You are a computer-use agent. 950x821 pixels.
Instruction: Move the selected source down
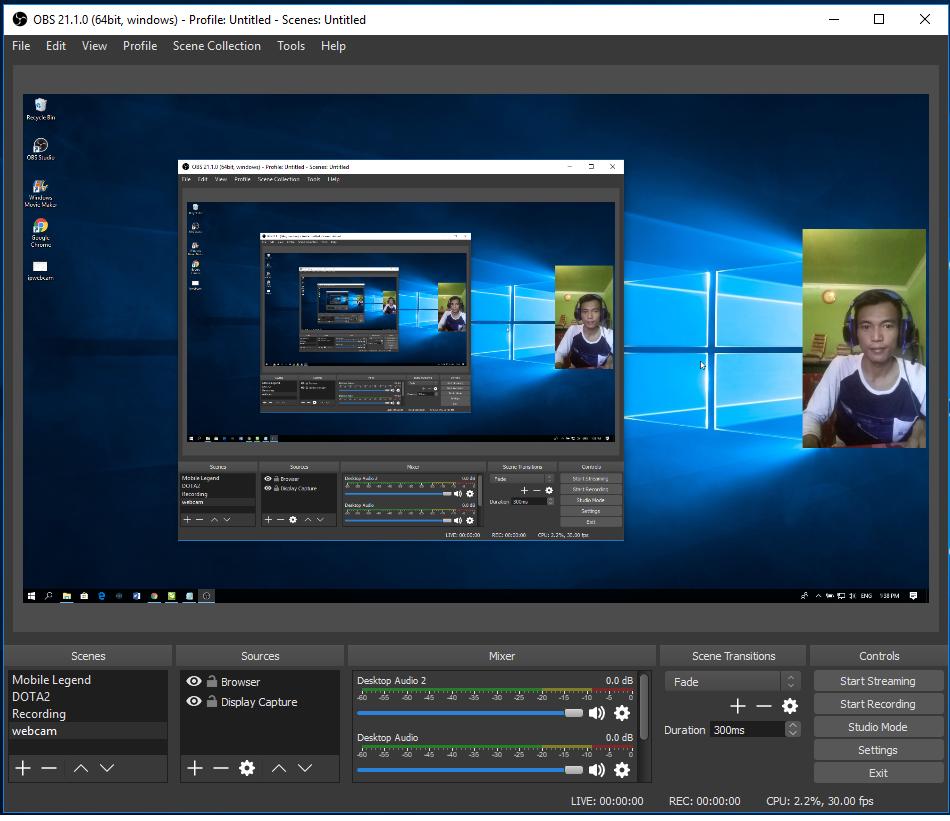[x=305, y=768]
